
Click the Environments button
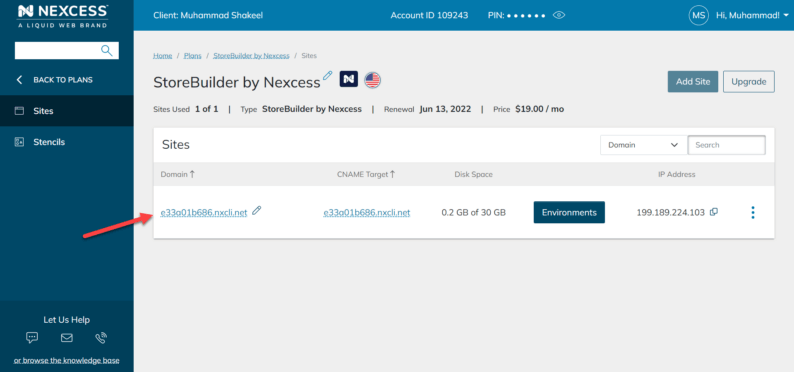(569, 212)
